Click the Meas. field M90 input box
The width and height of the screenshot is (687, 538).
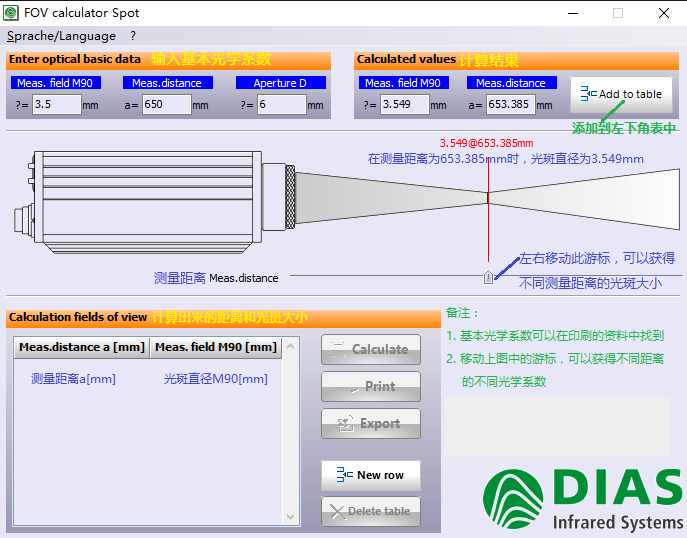click(56, 104)
